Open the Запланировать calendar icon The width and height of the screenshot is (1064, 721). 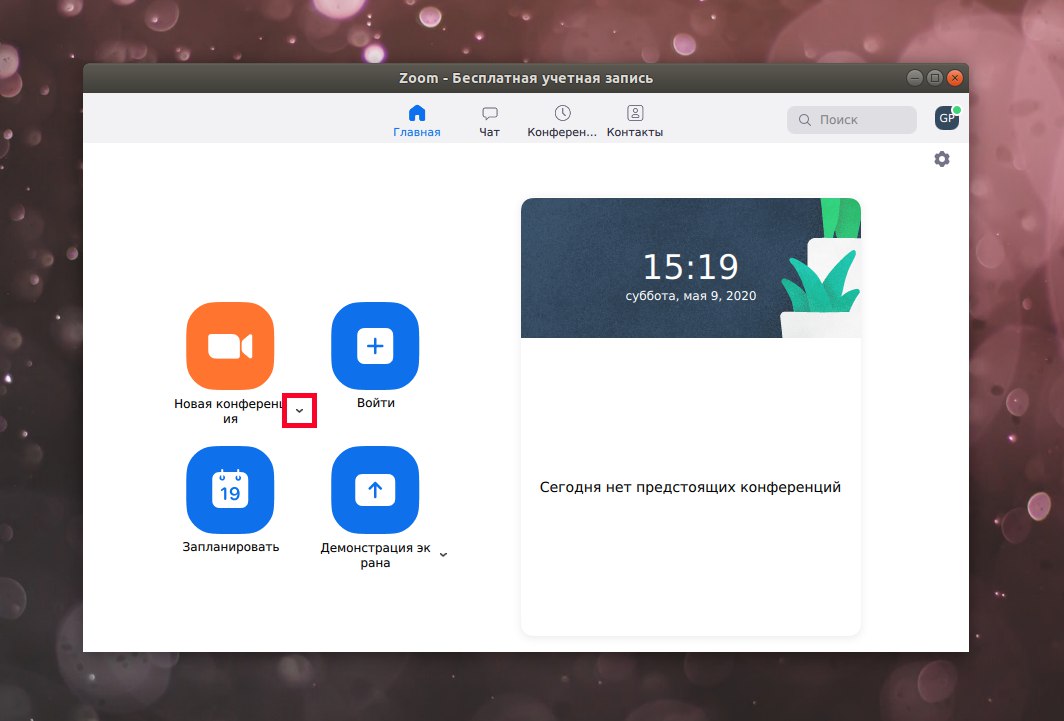(x=230, y=490)
